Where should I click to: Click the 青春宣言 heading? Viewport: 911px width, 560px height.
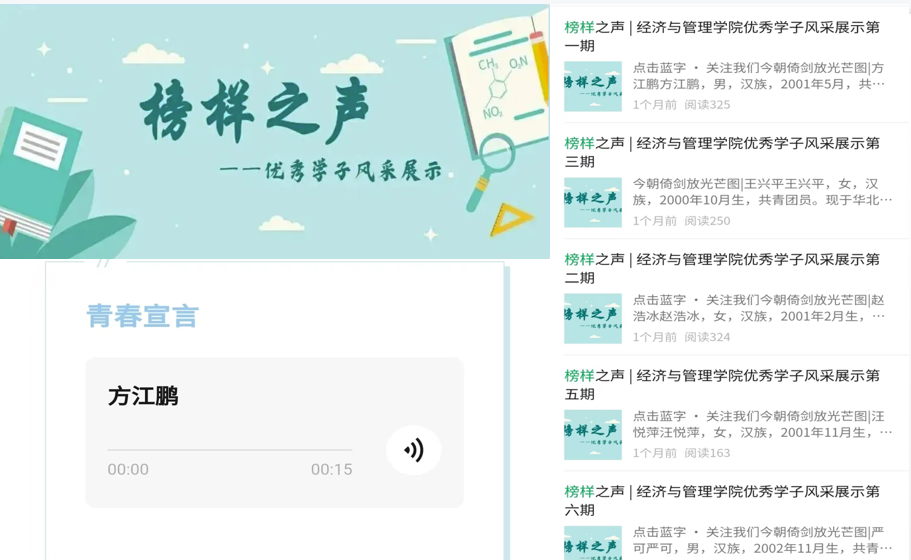click(x=143, y=316)
